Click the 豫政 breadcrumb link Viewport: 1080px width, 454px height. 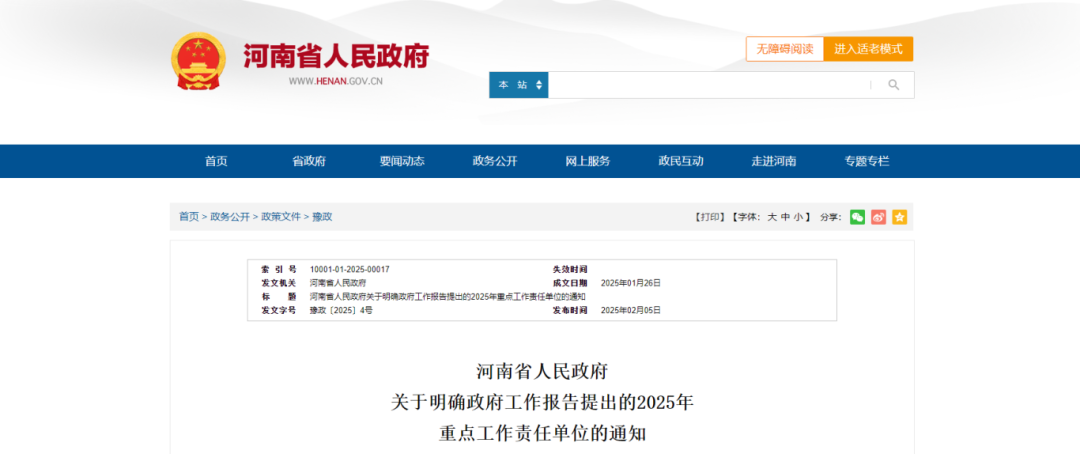pyautogui.click(x=322, y=217)
